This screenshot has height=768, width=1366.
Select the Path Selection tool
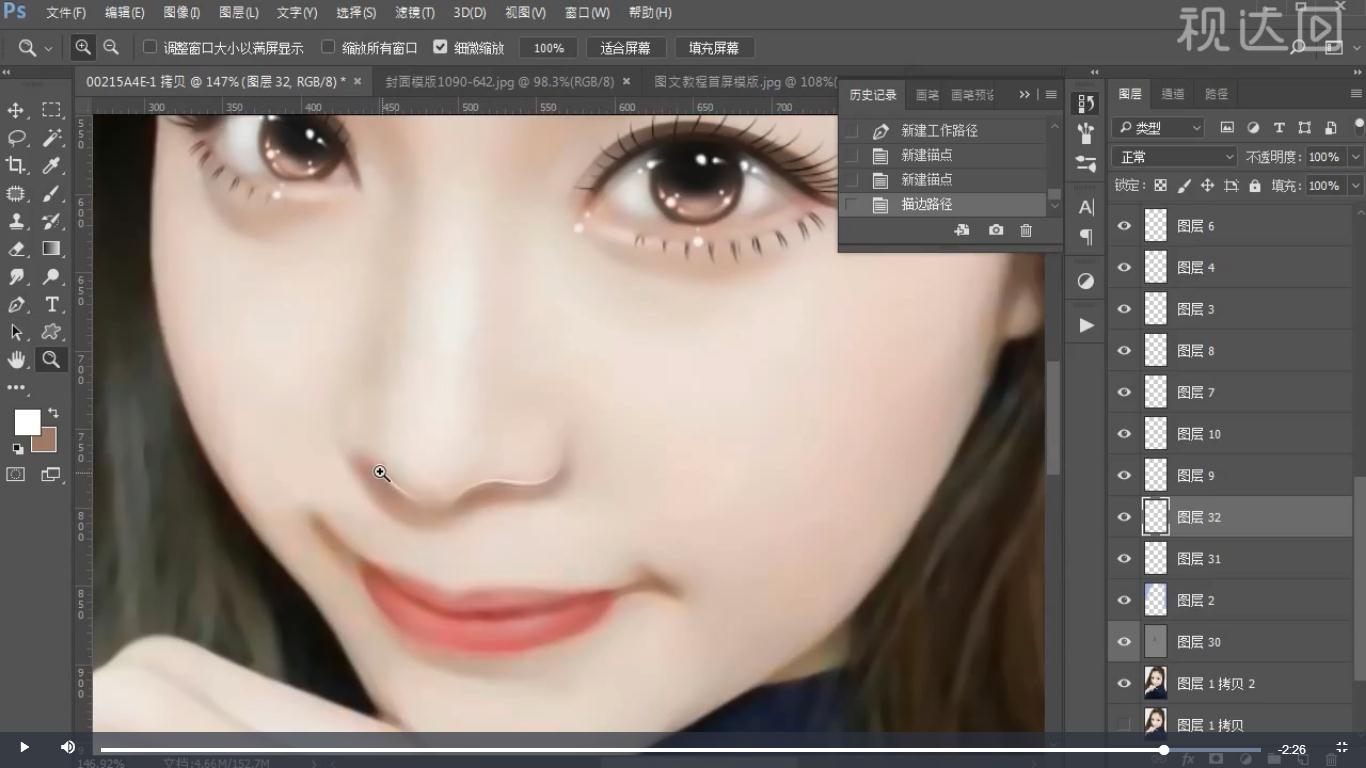16,332
